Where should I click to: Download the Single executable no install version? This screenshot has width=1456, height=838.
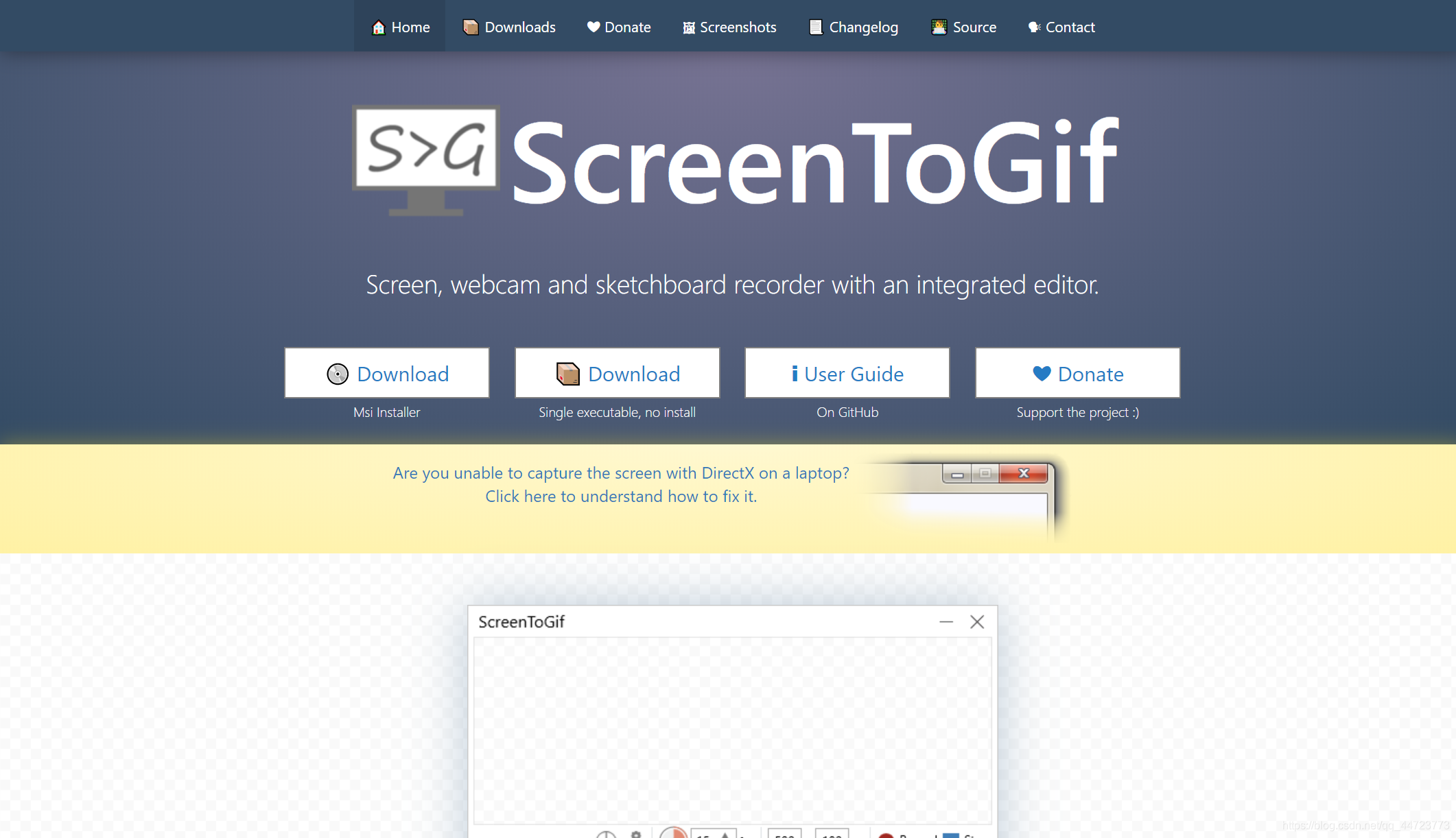[617, 374]
